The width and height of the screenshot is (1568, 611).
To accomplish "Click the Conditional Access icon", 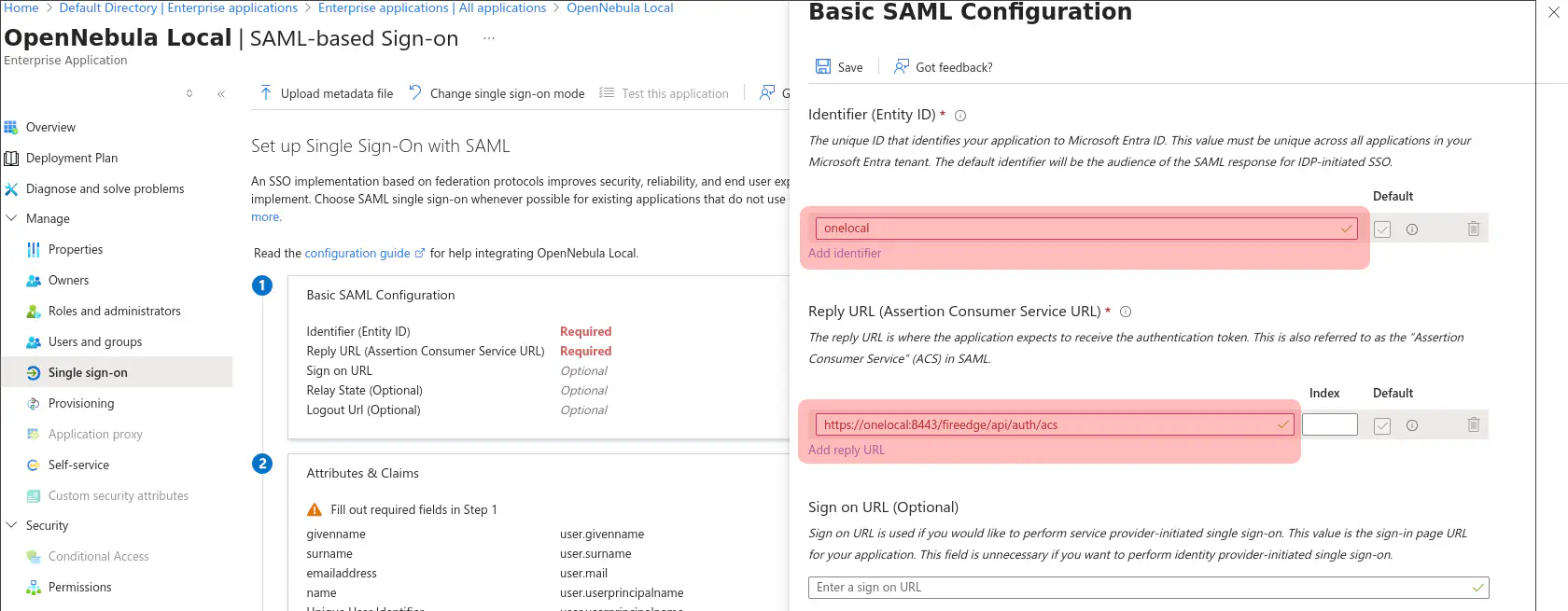I will 34,556.
